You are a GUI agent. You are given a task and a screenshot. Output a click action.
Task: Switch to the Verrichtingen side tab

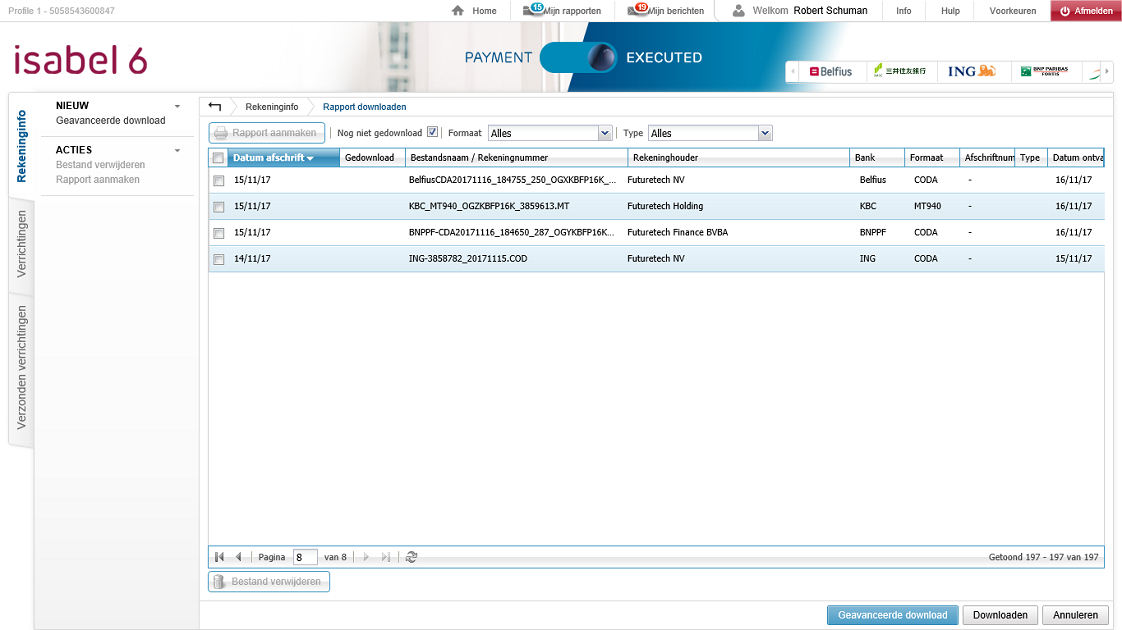pyautogui.click(x=21, y=243)
